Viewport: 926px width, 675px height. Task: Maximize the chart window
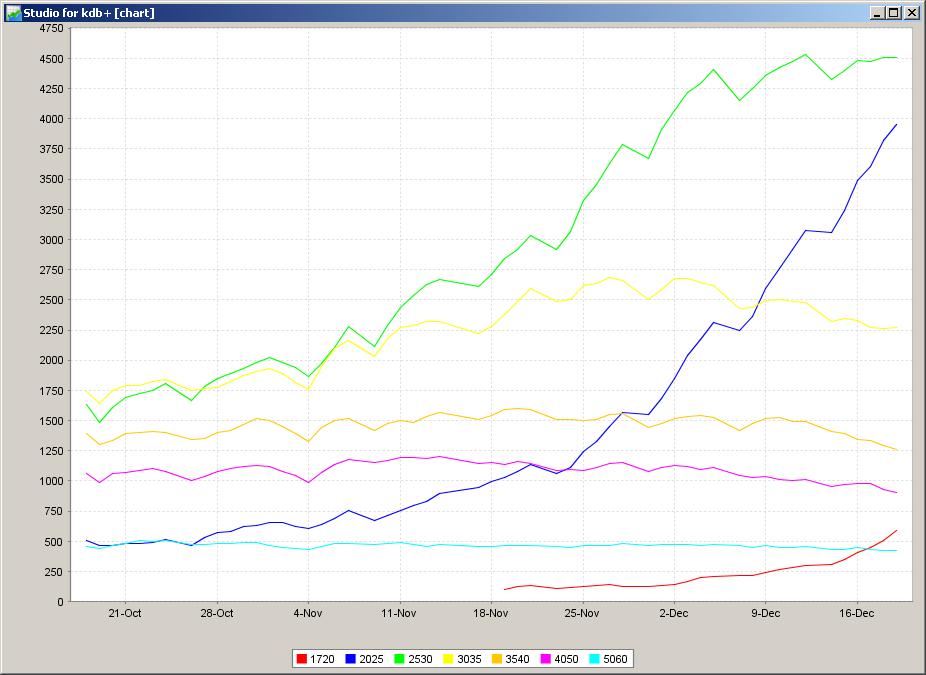click(x=894, y=13)
